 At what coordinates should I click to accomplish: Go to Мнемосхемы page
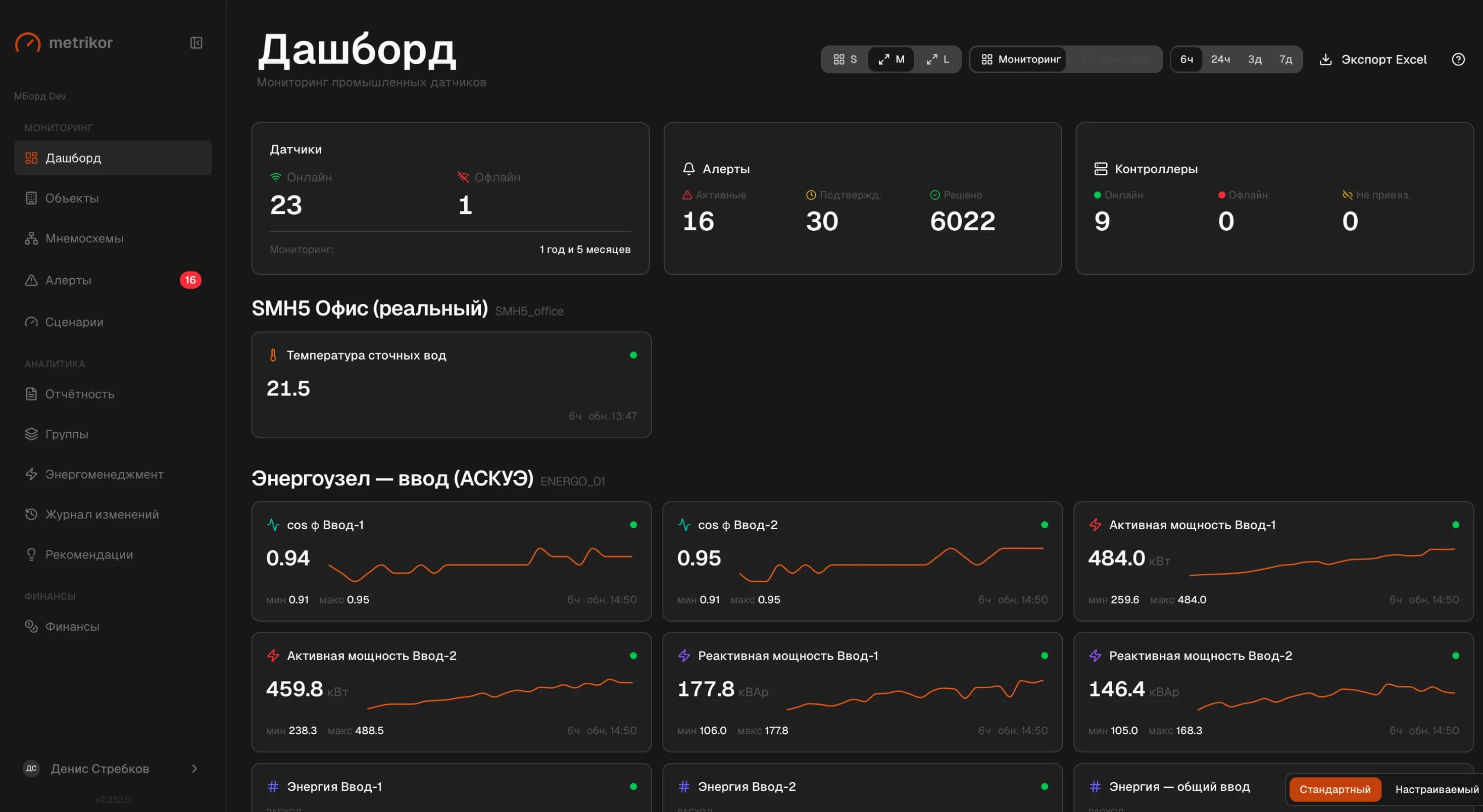(113, 238)
